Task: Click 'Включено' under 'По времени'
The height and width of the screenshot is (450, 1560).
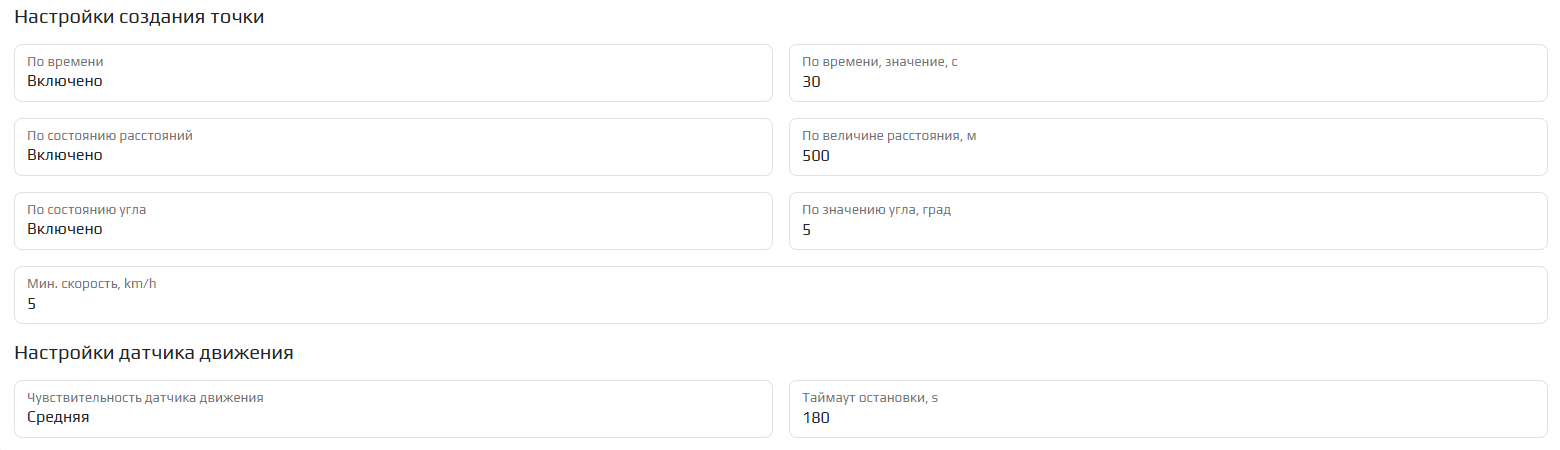Action: tap(65, 82)
